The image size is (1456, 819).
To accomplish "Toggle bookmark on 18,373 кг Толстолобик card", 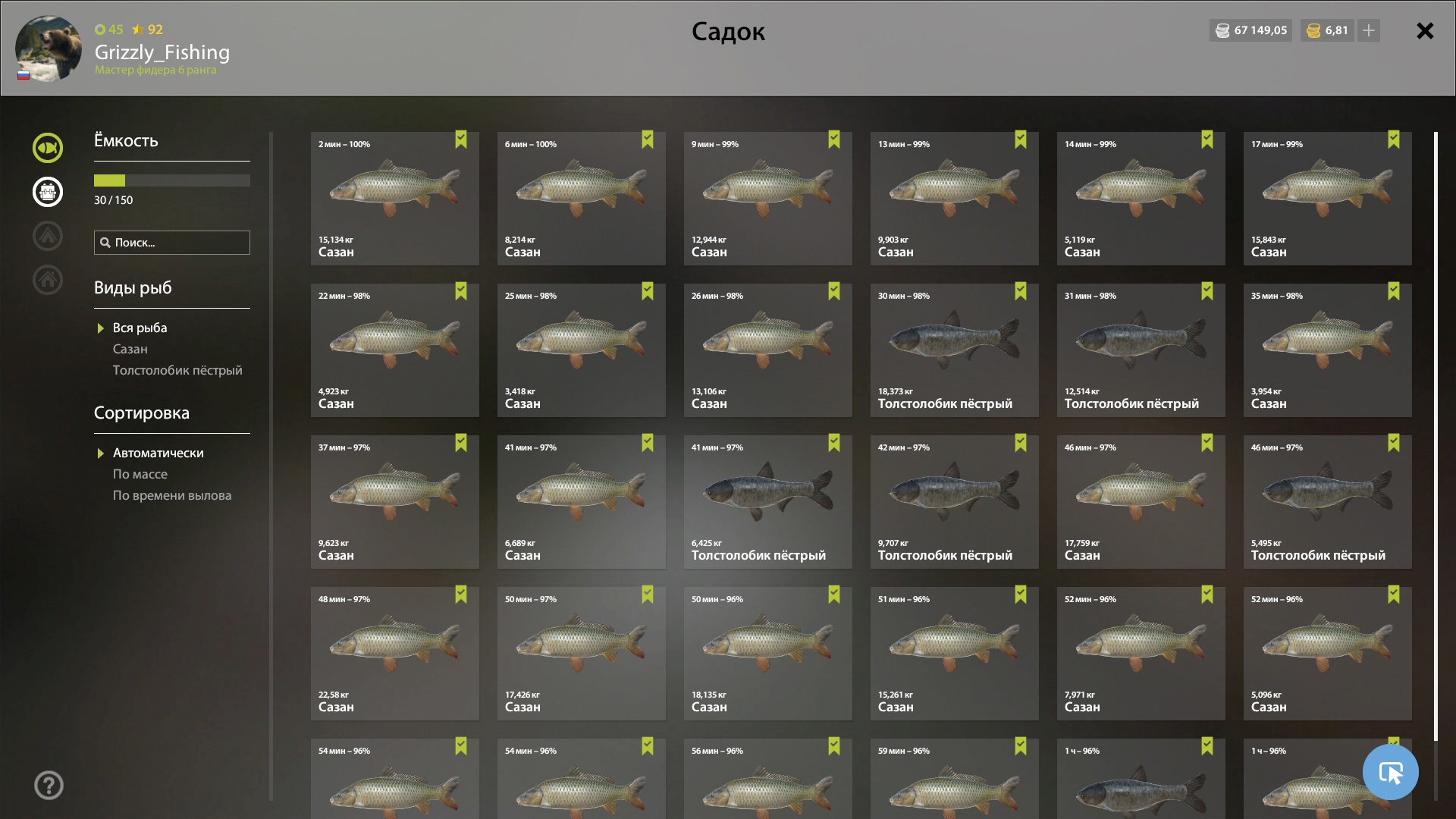I will coord(1021,291).
